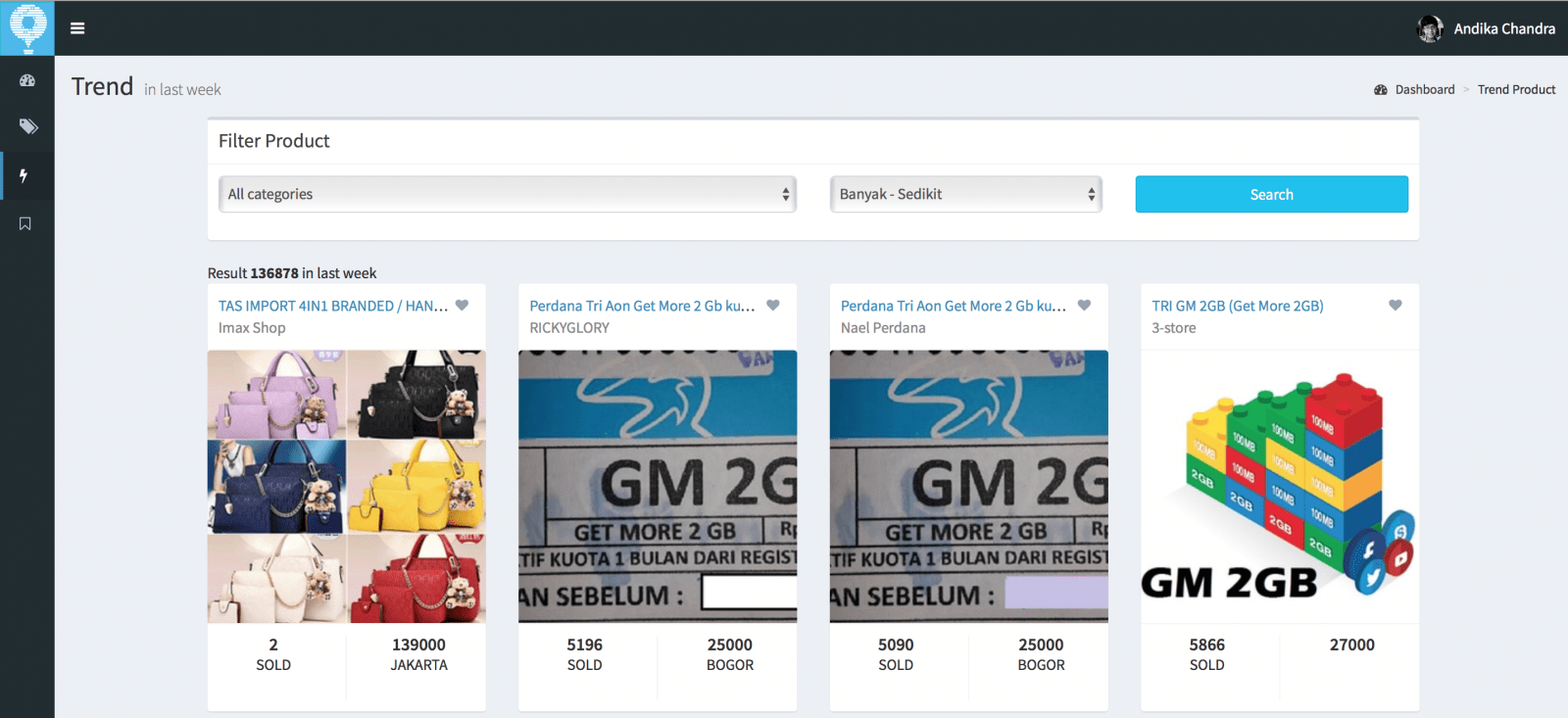The height and width of the screenshot is (718, 1568).
Task: Click the Filter Product heading
Action: click(274, 141)
